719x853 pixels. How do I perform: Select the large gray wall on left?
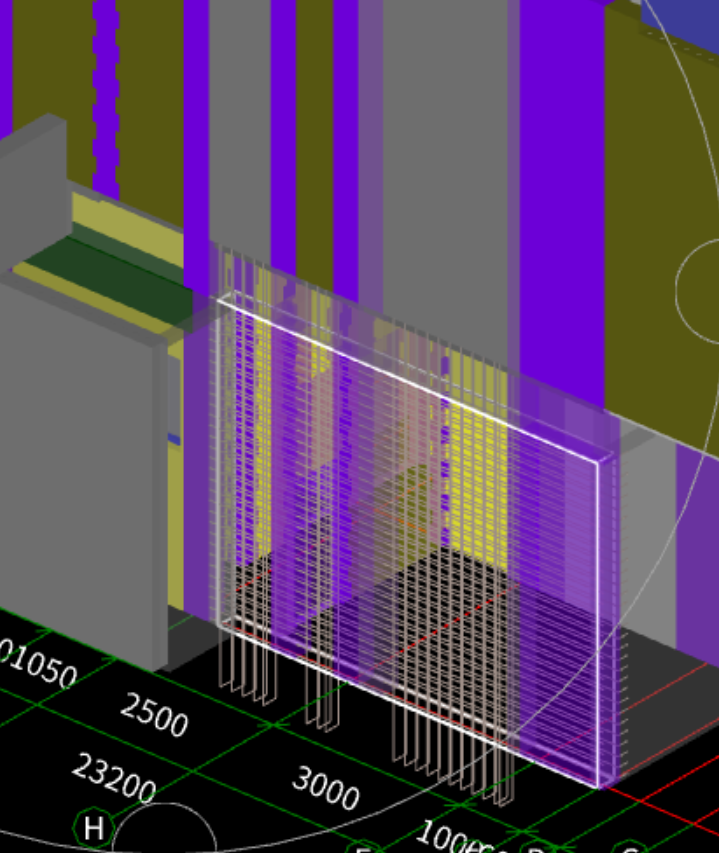pos(80,460)
